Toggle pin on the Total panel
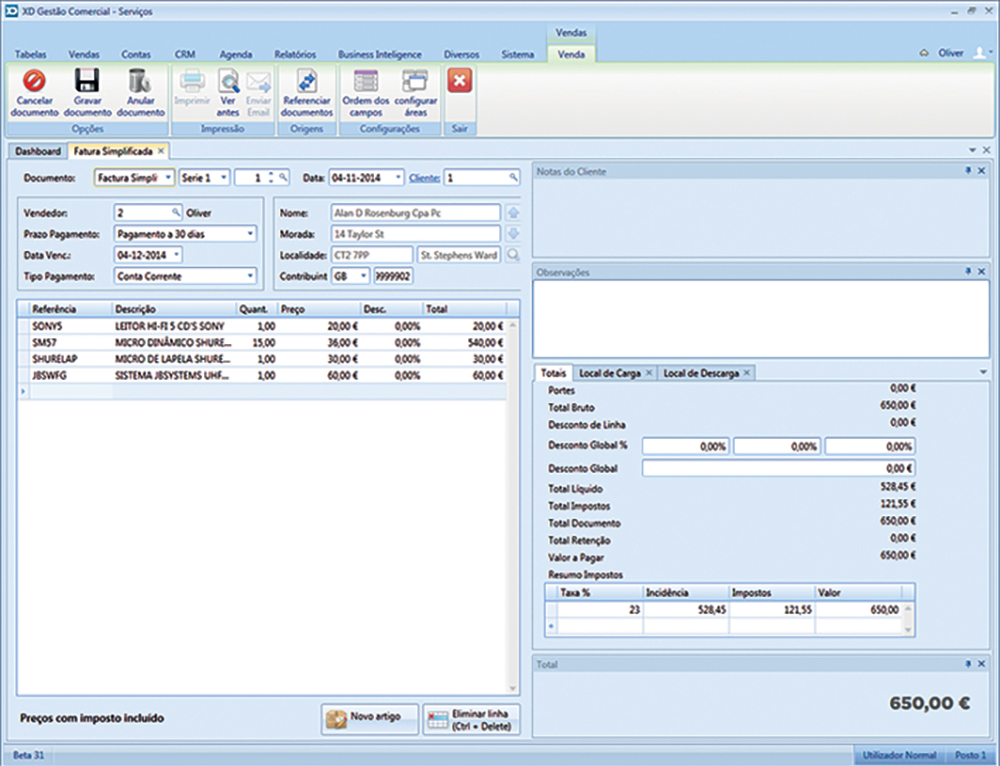Image resolution: width=1000 pixels, height=766 pixels. (x=968, y=664)
